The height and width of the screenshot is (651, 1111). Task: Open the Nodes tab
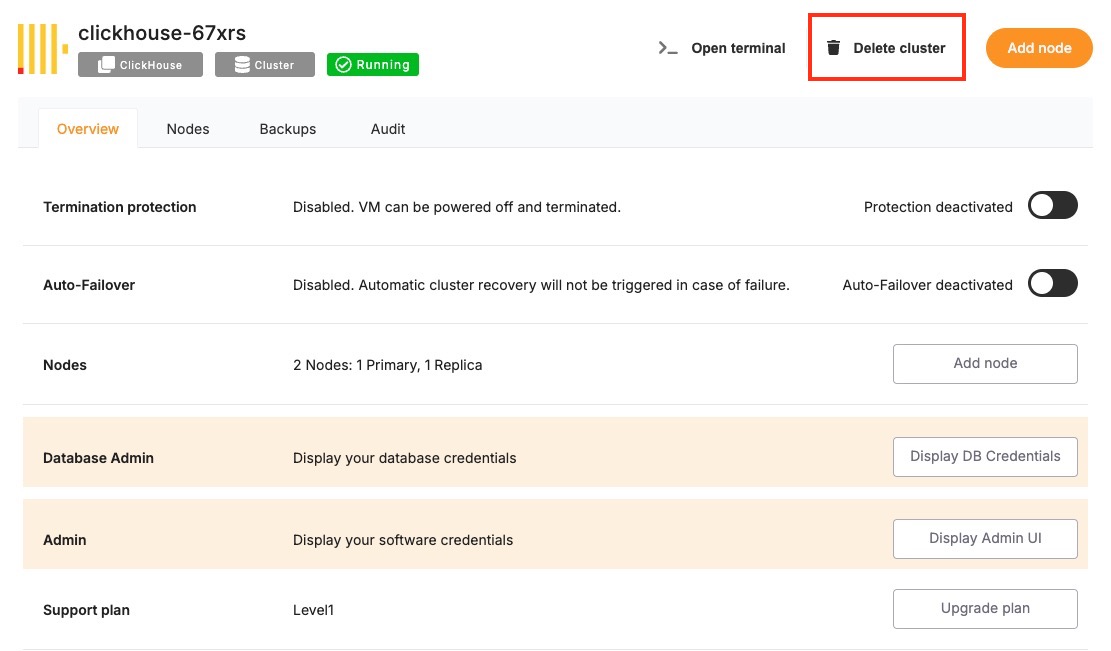188,129
